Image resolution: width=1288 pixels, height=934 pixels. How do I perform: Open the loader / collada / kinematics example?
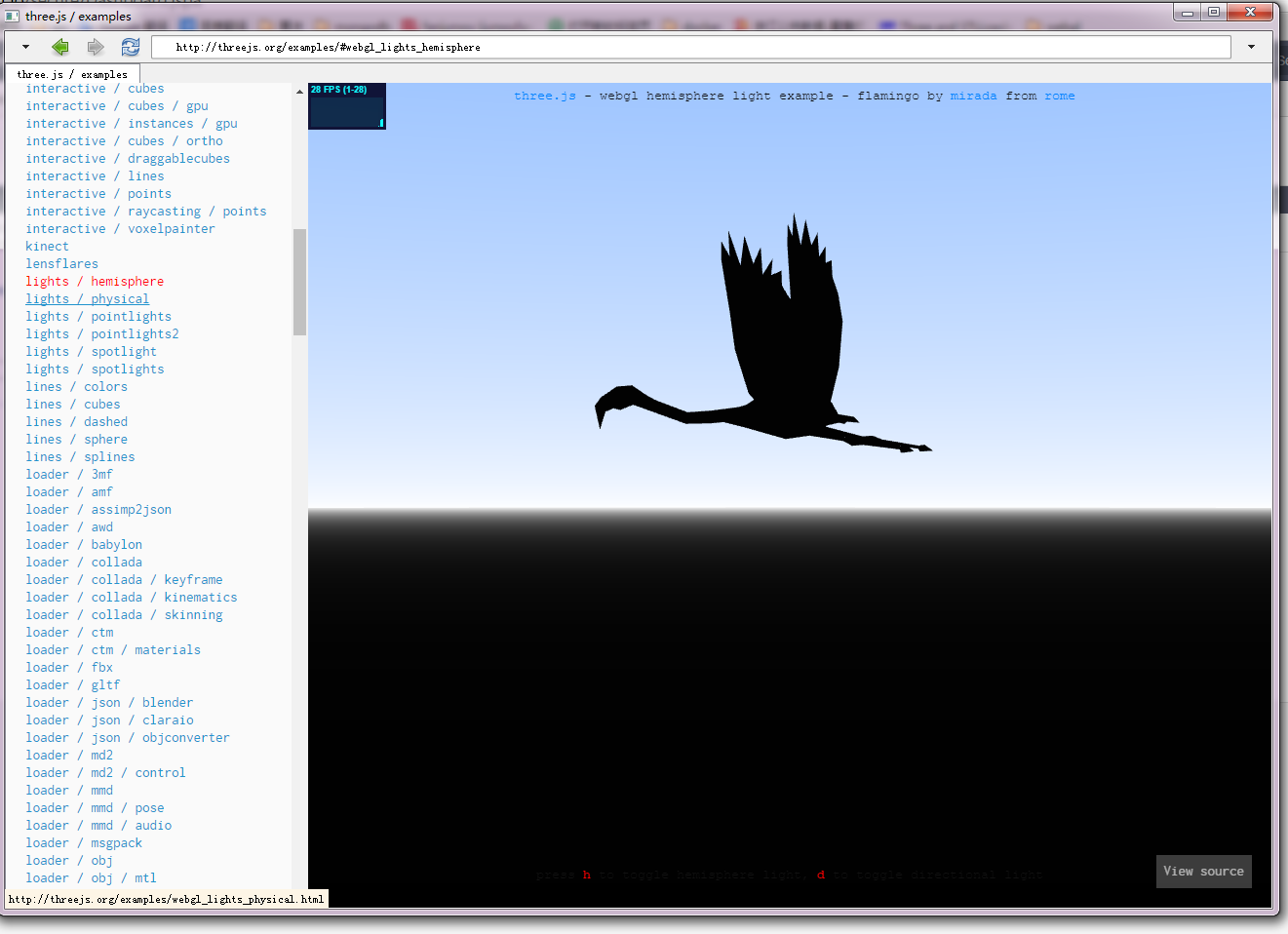click(x=131, y=598)
